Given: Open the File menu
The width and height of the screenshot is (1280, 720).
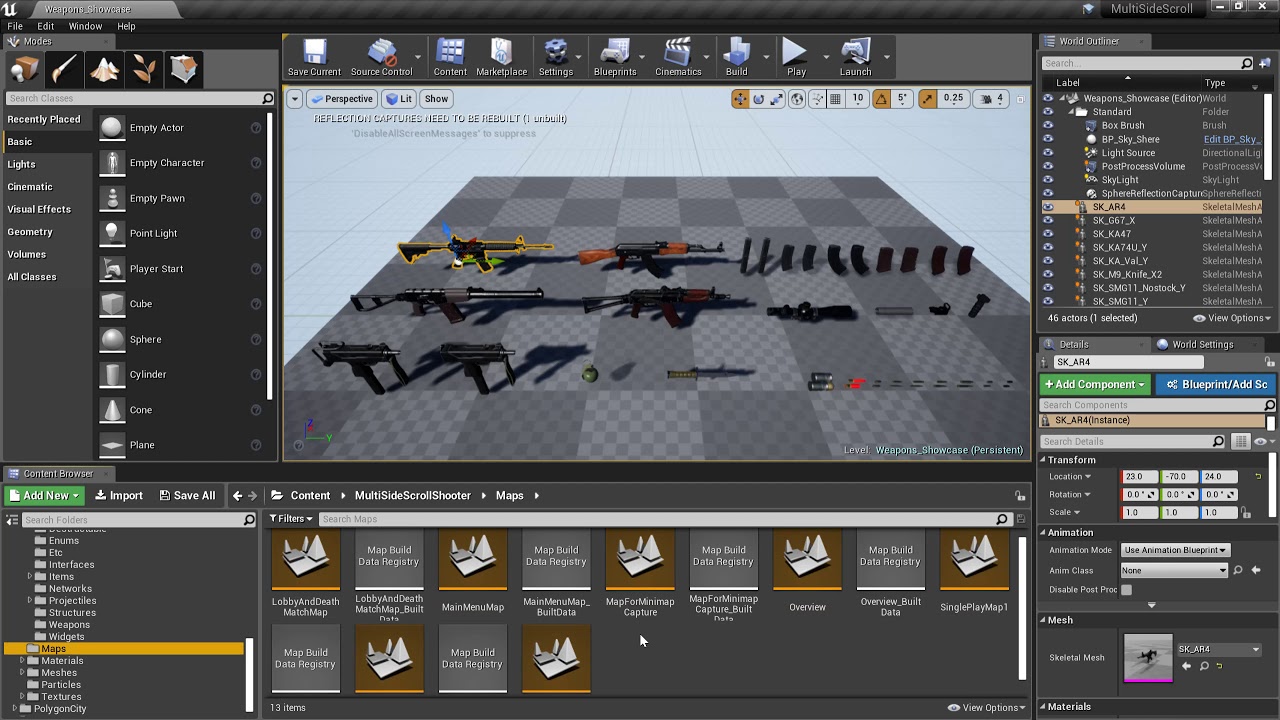Looking at the screenshot, I should point(15,26).
